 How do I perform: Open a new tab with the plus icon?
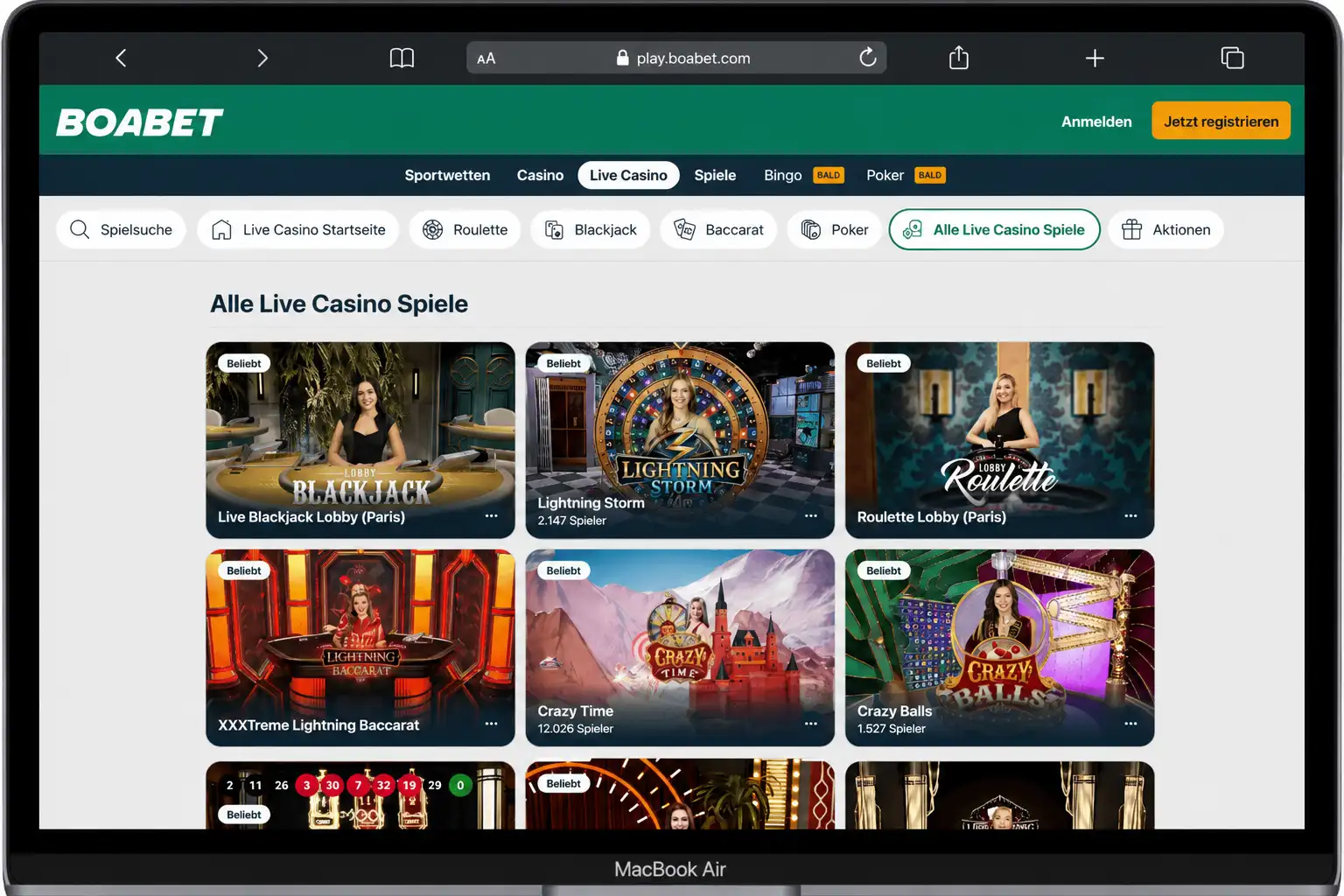(1095, 58)
